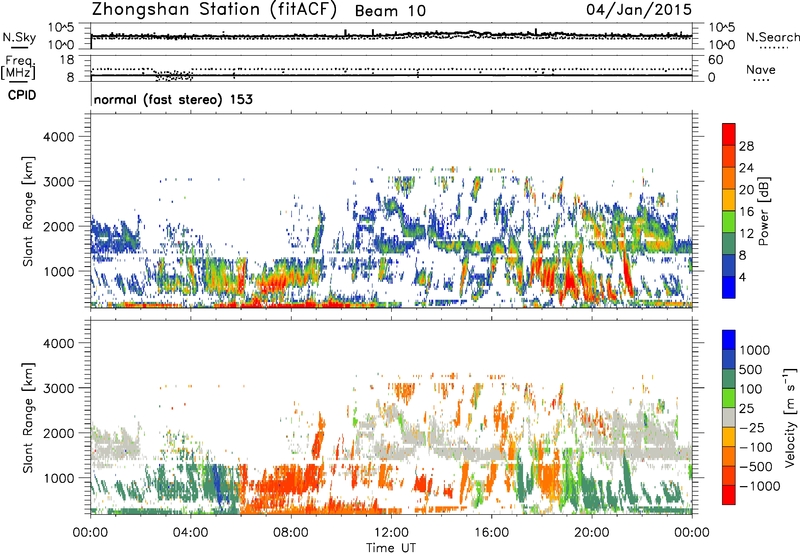Click the red bottom of velocity colorbar
This screenshot has height=554, width=800.
pyautogui.click(x=729, y=495)
